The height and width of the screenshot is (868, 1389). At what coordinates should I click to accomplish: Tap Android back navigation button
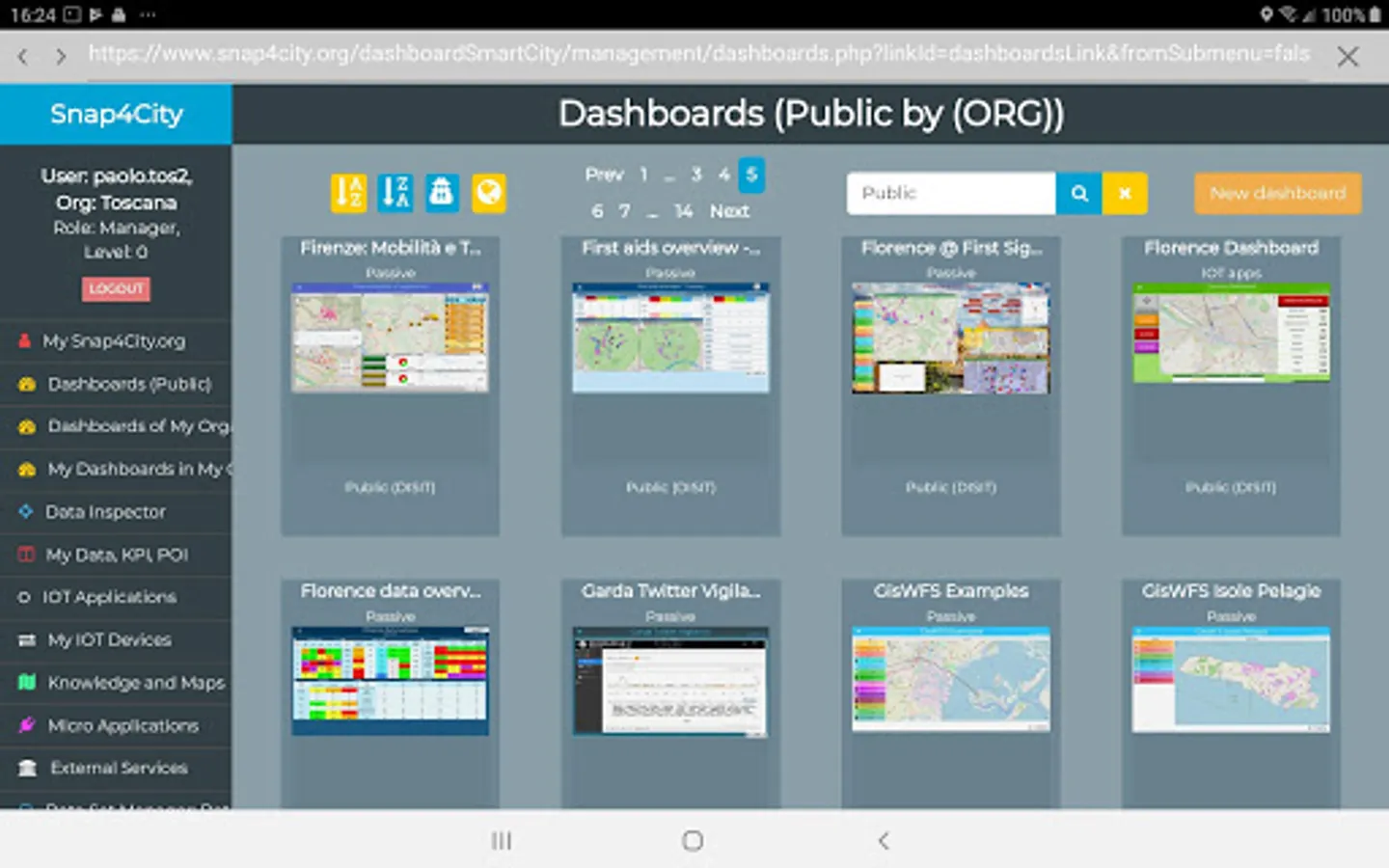883,841
